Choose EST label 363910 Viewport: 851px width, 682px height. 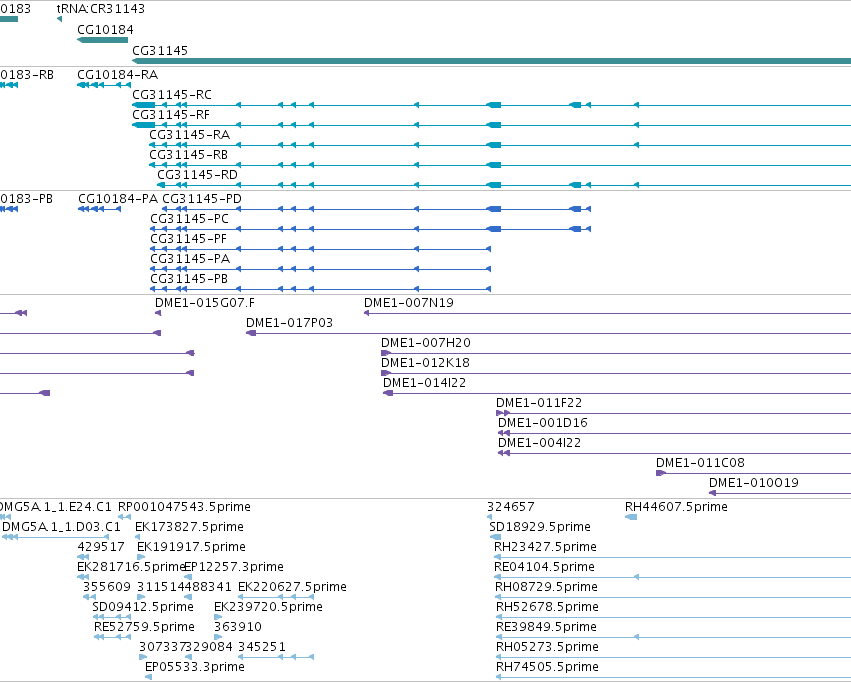click(x=238, y=627)
